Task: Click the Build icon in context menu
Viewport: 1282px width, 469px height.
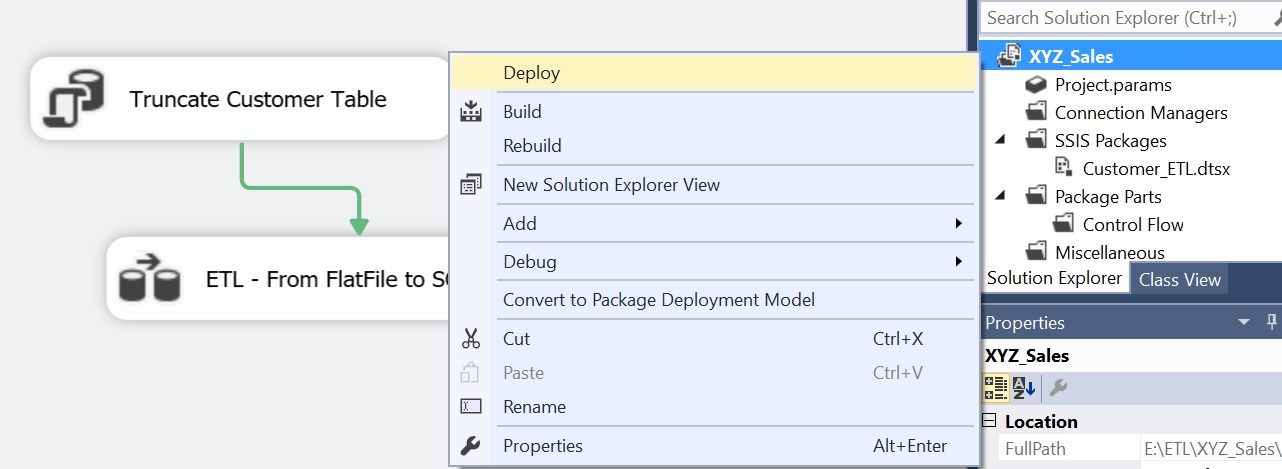Action: click(x=470, y=112)
